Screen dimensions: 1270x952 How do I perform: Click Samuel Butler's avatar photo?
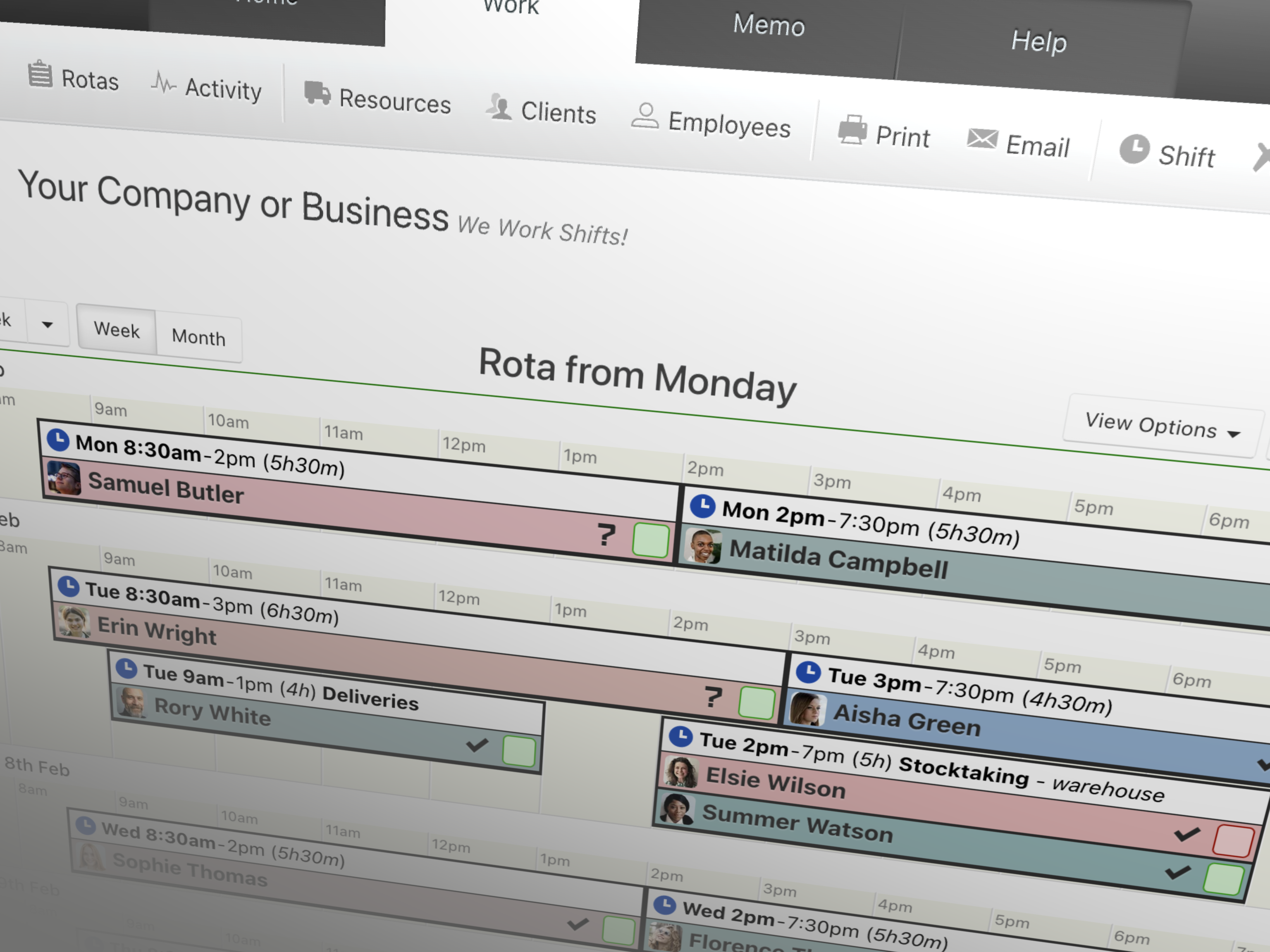[x=64, y=478]
